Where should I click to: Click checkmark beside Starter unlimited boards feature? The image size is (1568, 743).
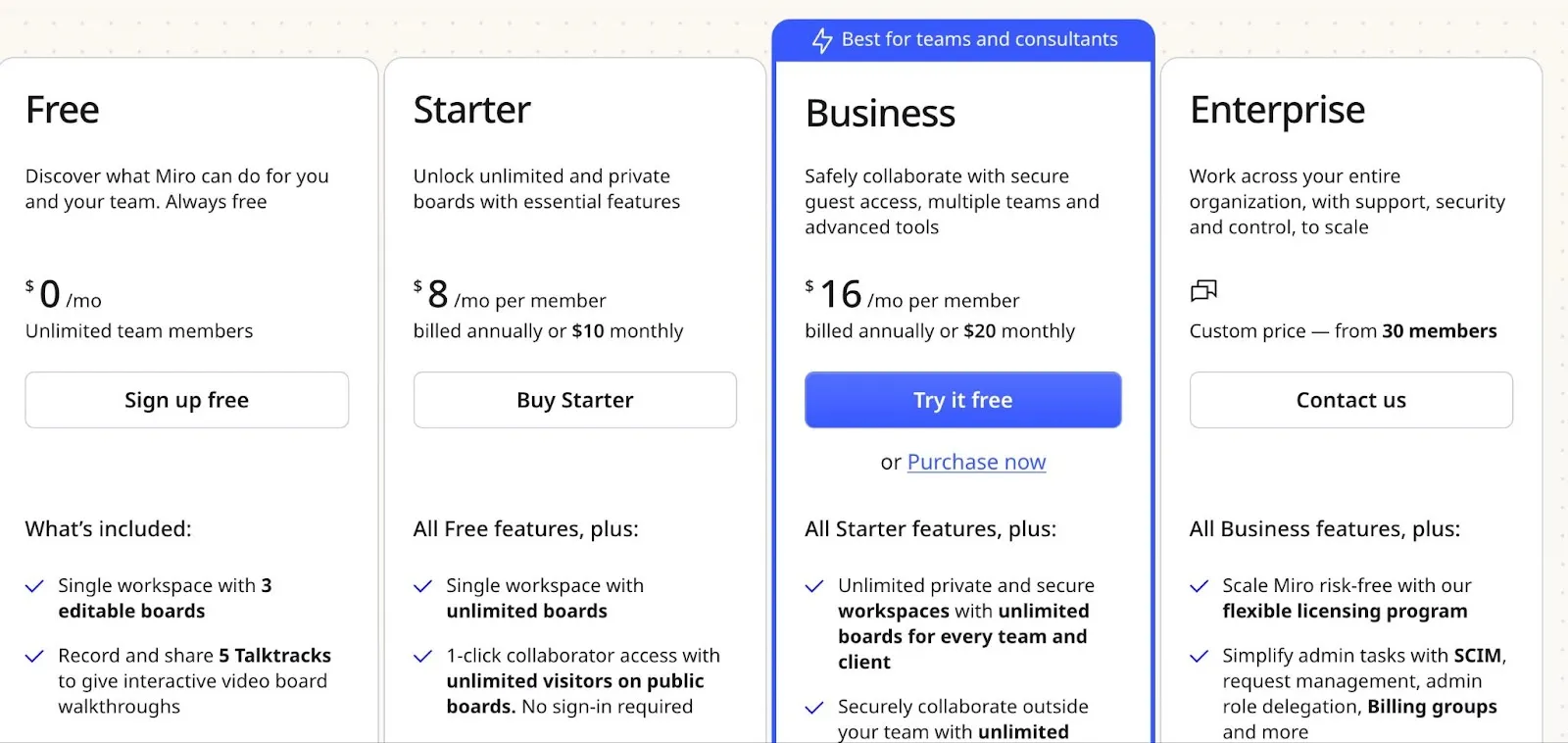422,586
